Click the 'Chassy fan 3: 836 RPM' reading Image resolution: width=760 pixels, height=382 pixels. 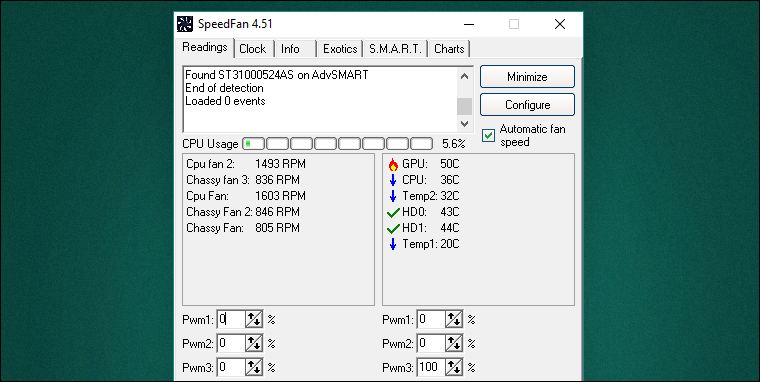point(243,180)
